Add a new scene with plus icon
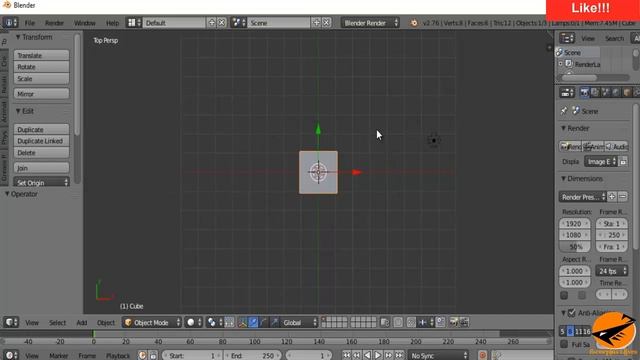640x360 pixels. pyautogui.click(x=316, y=22)
